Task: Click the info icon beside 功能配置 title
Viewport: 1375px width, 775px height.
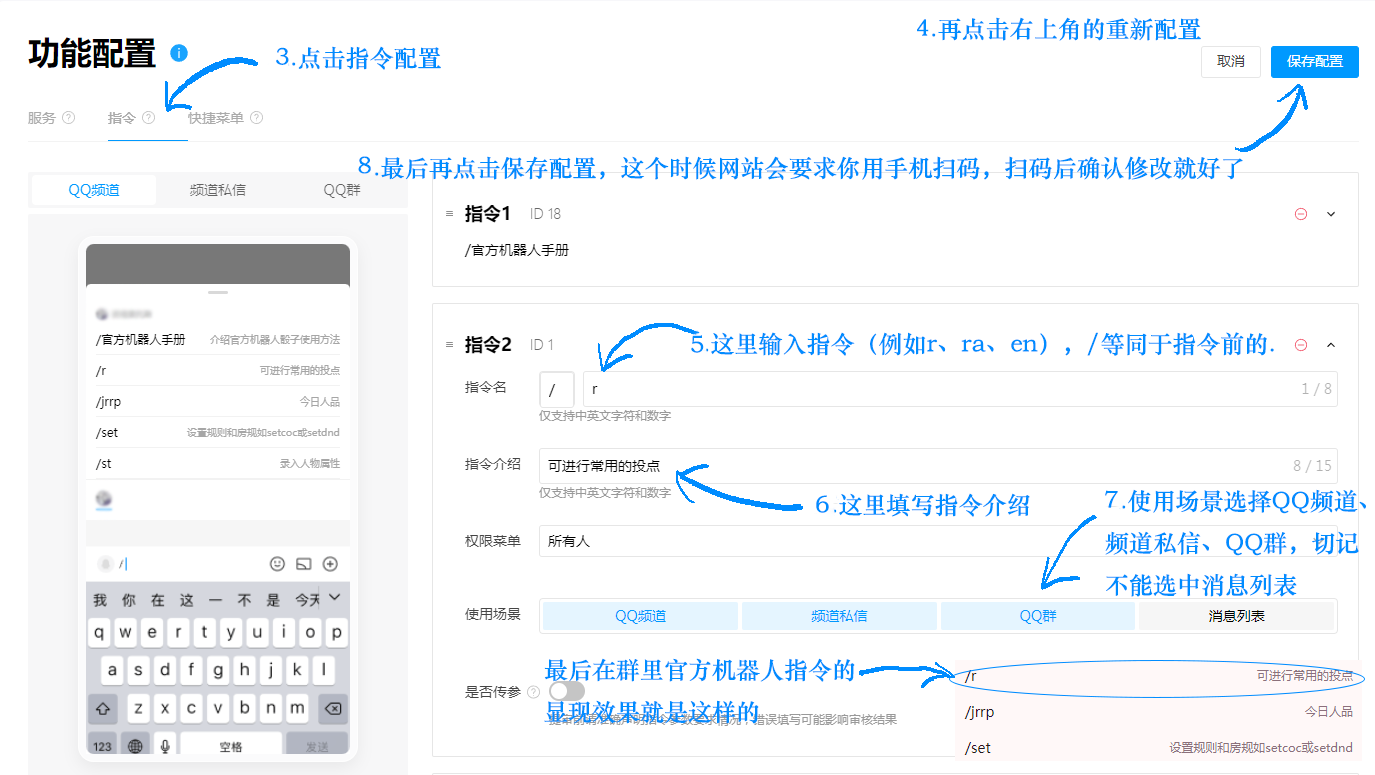Action: 177,53
